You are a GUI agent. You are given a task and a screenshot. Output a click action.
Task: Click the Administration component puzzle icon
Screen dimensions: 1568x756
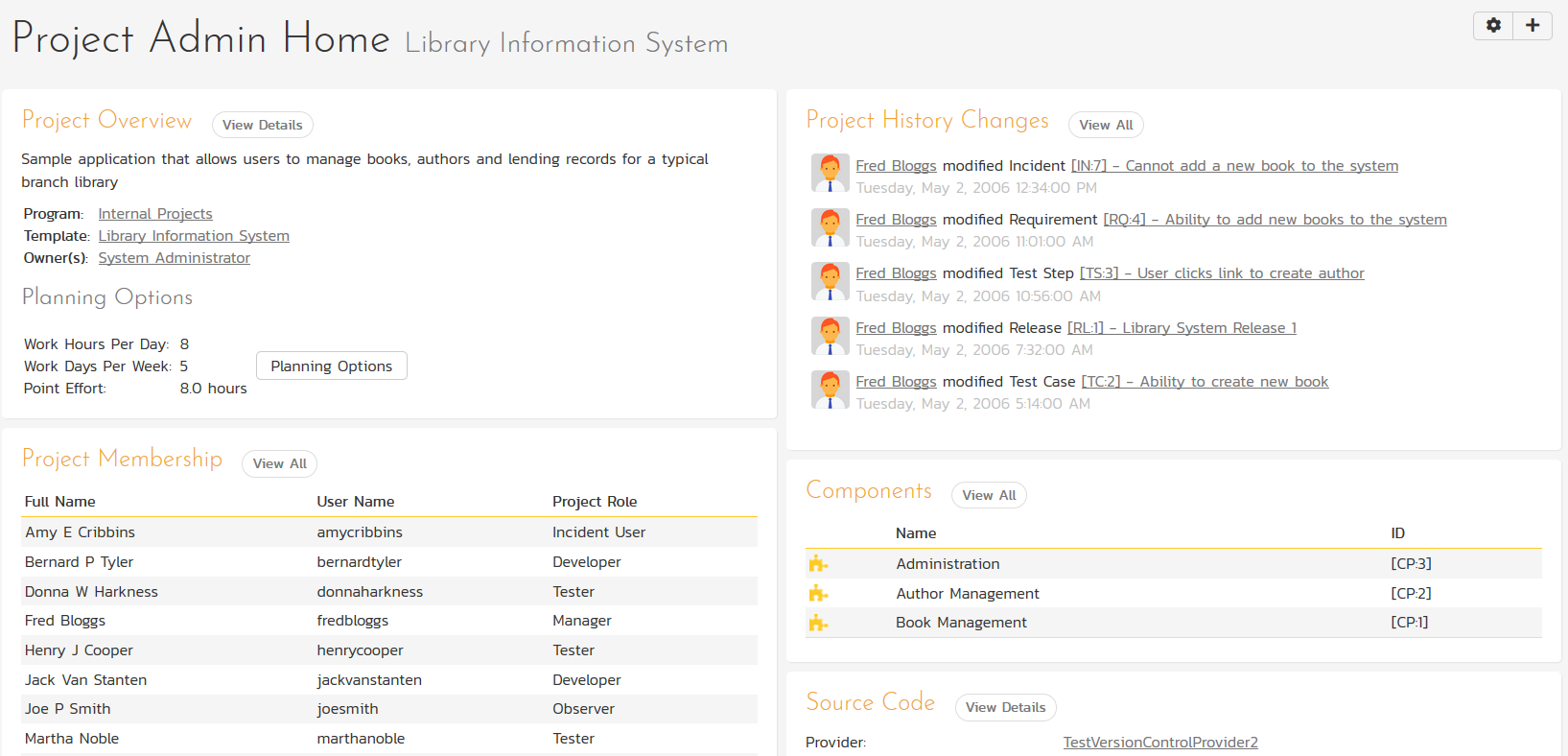[x=818, y=564]
